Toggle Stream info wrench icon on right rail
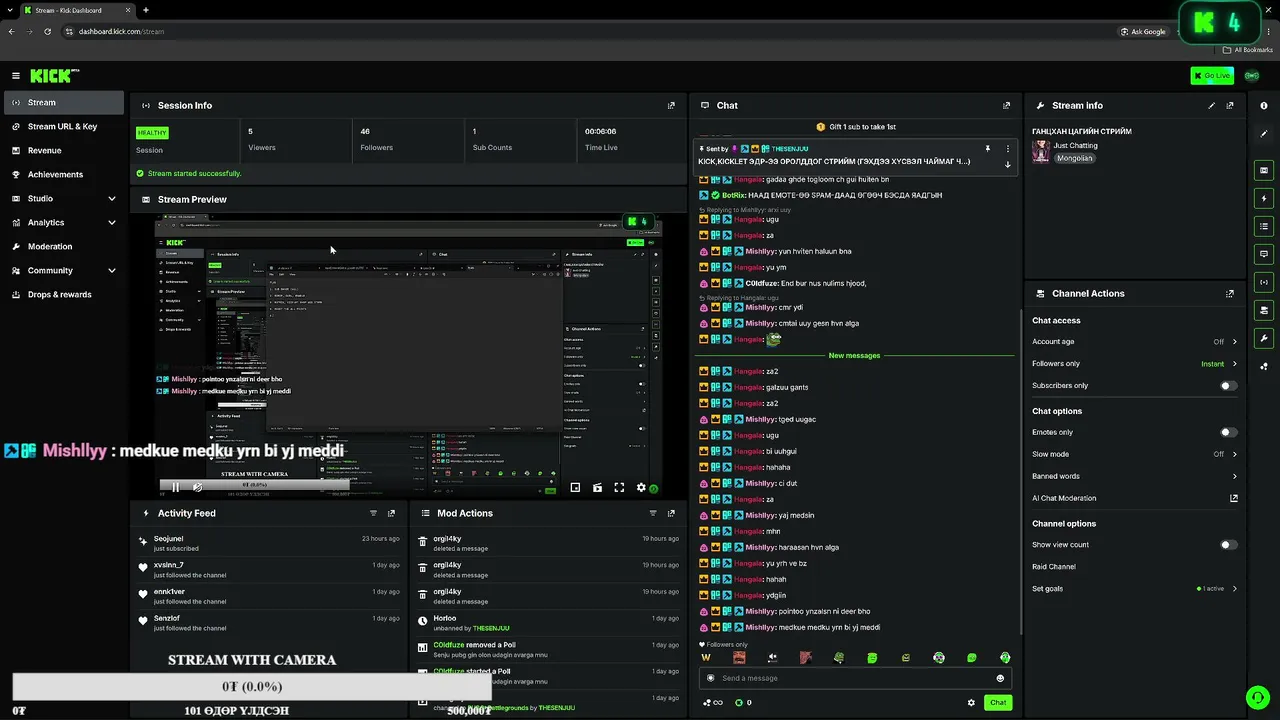This screenshot has width=1280, height=720. [1264, 338]
